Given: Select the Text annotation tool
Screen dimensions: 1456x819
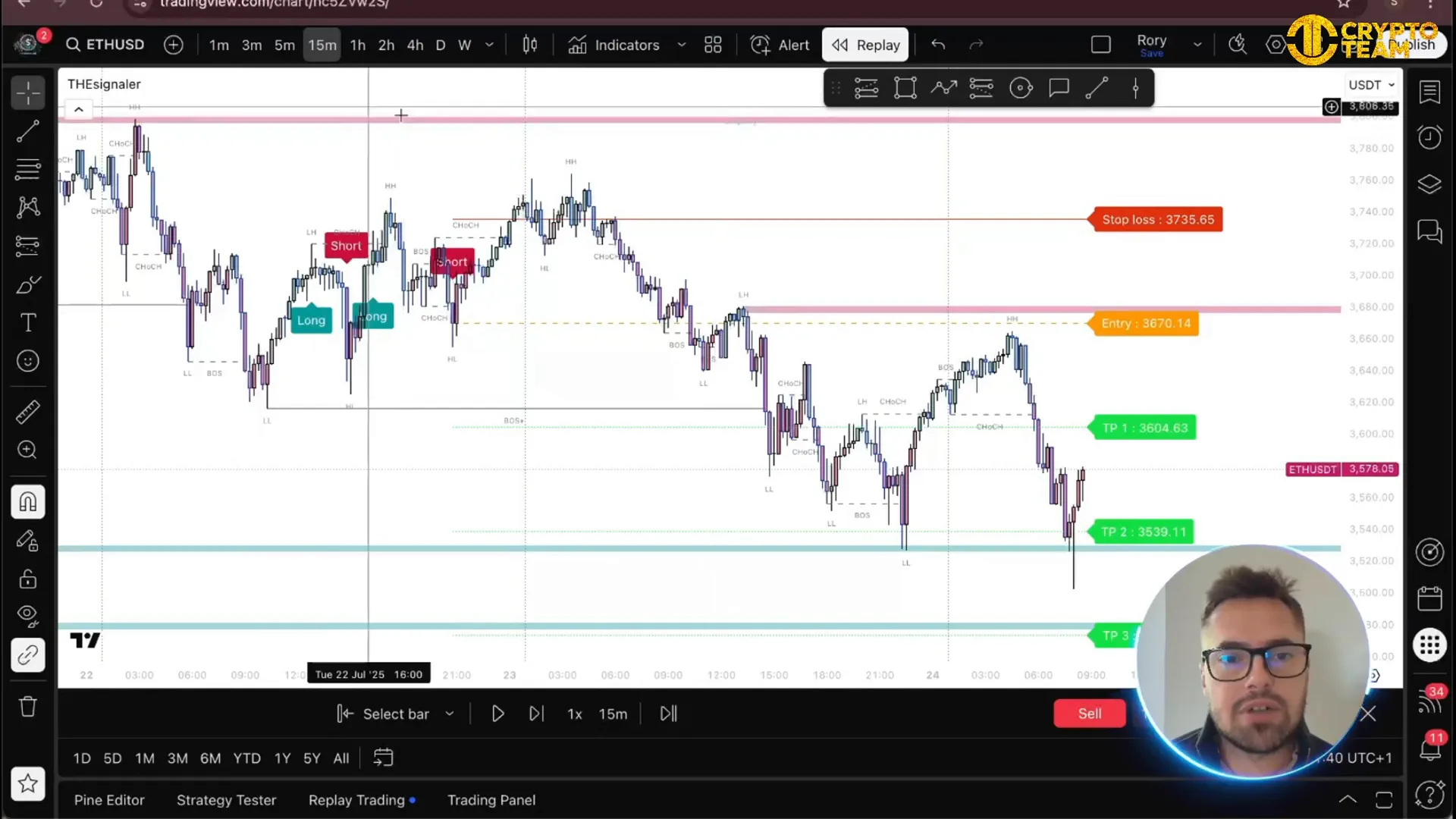Looking at the screenshot, I should click(x=28, y=322).
